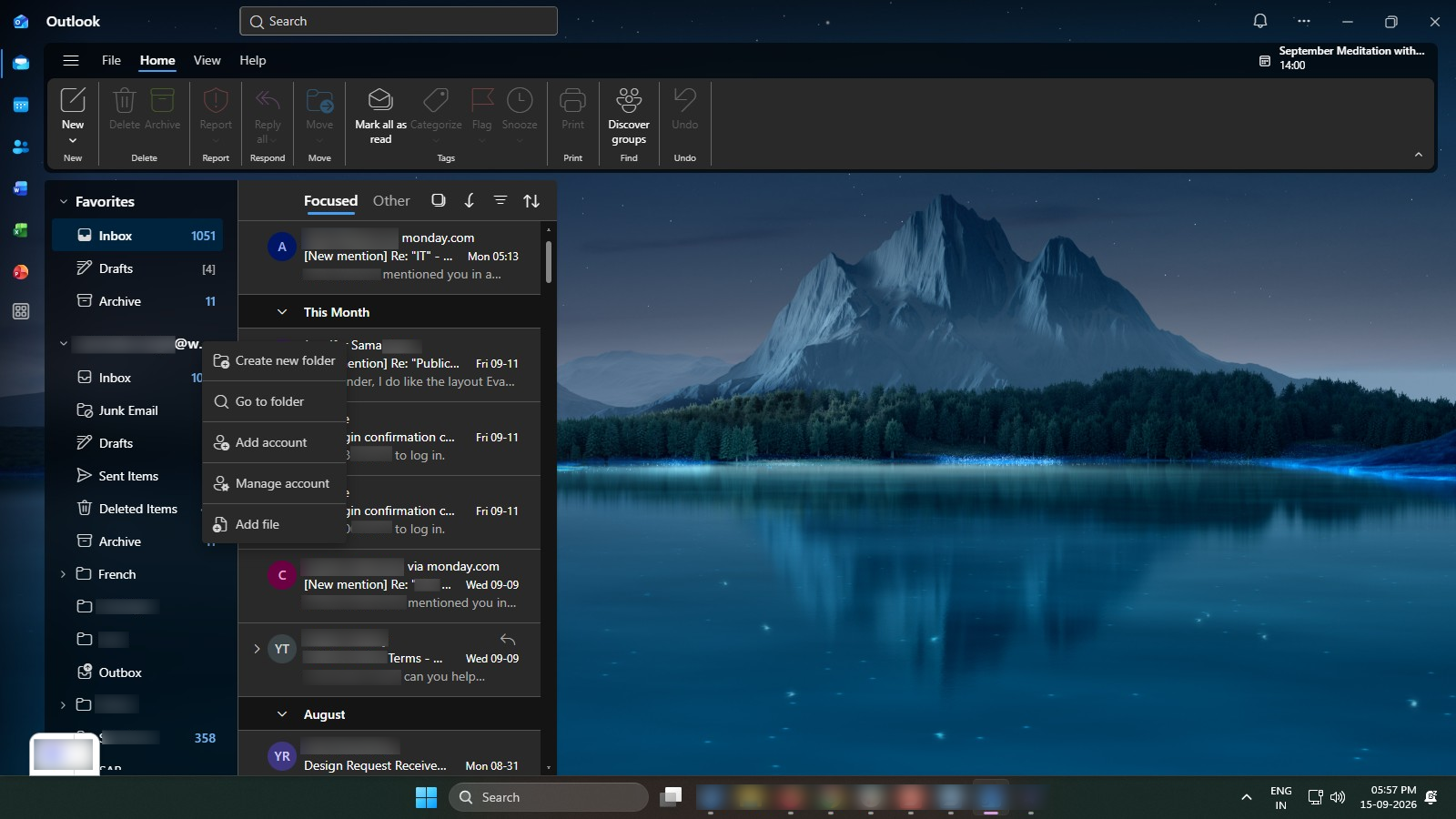Open the settings ellipsis in title bar
This screenshot has height=819, width=1456.
tap(1304, 21)
